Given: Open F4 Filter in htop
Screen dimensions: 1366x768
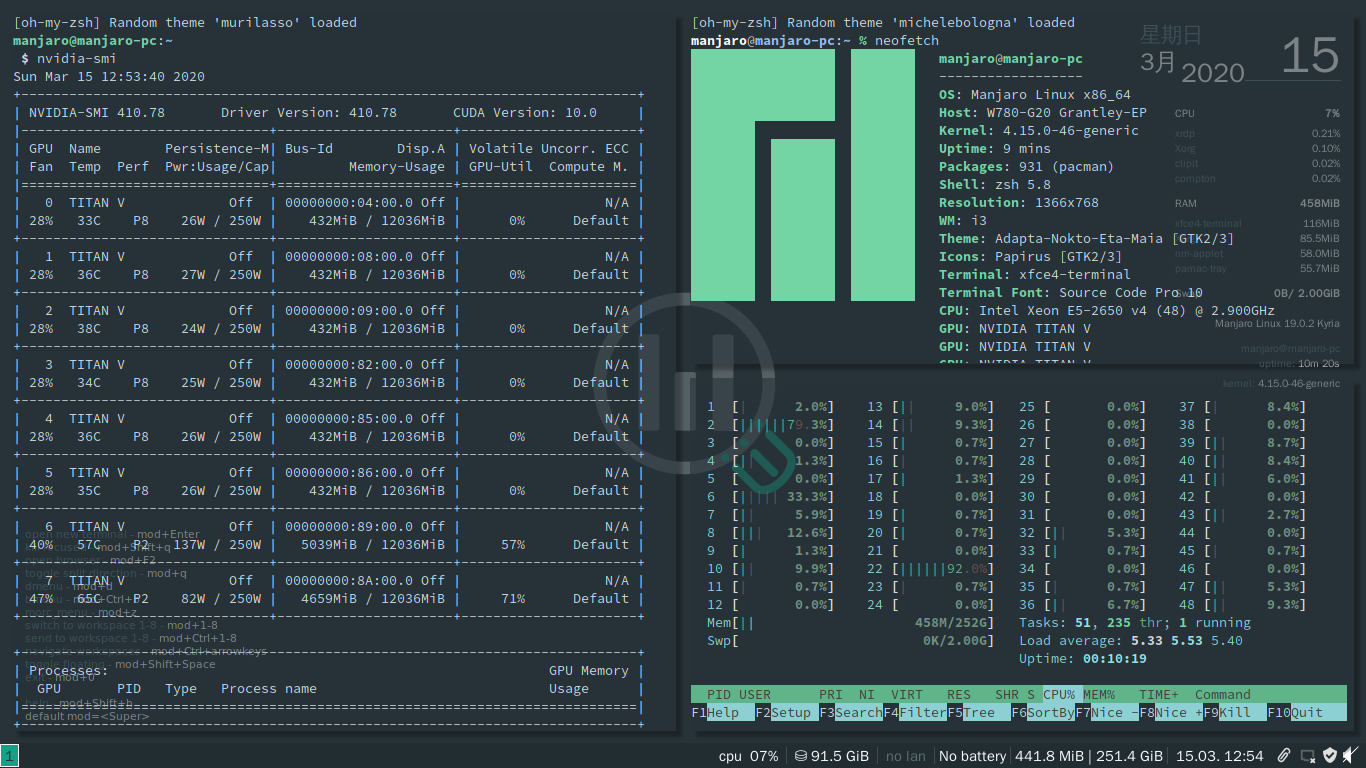Looking at the screenshot, I should 915,713.
